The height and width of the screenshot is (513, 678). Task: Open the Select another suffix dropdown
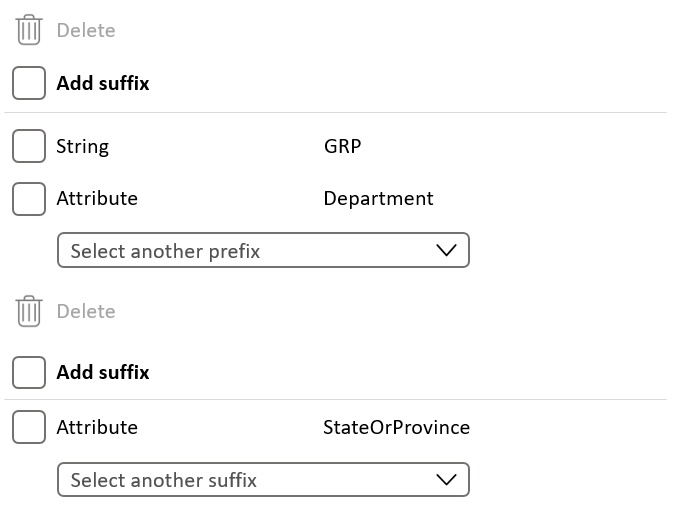(x=263, y=480)
